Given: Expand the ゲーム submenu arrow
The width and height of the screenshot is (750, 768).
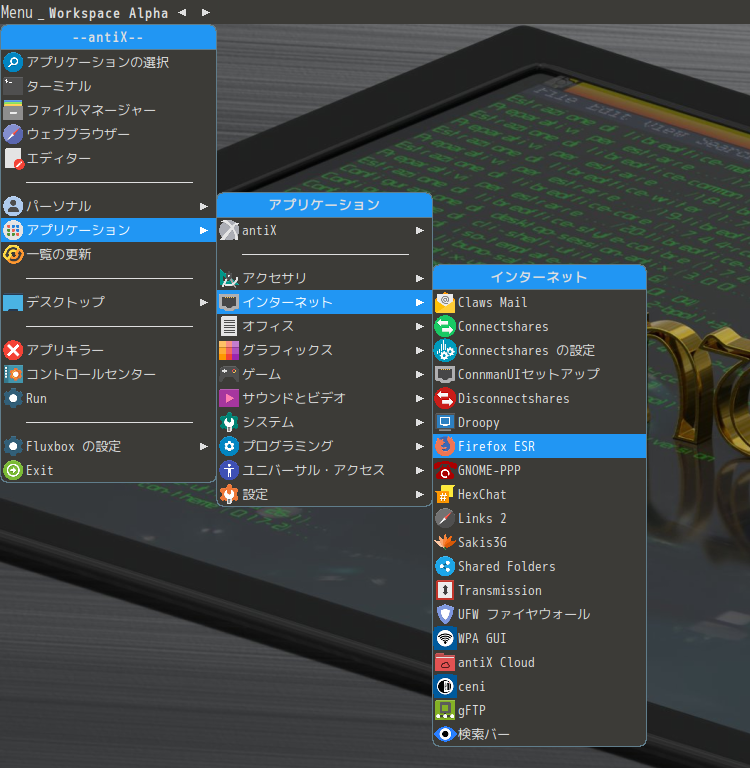Looking at the screenshot, I should click(x=420, y=374).
